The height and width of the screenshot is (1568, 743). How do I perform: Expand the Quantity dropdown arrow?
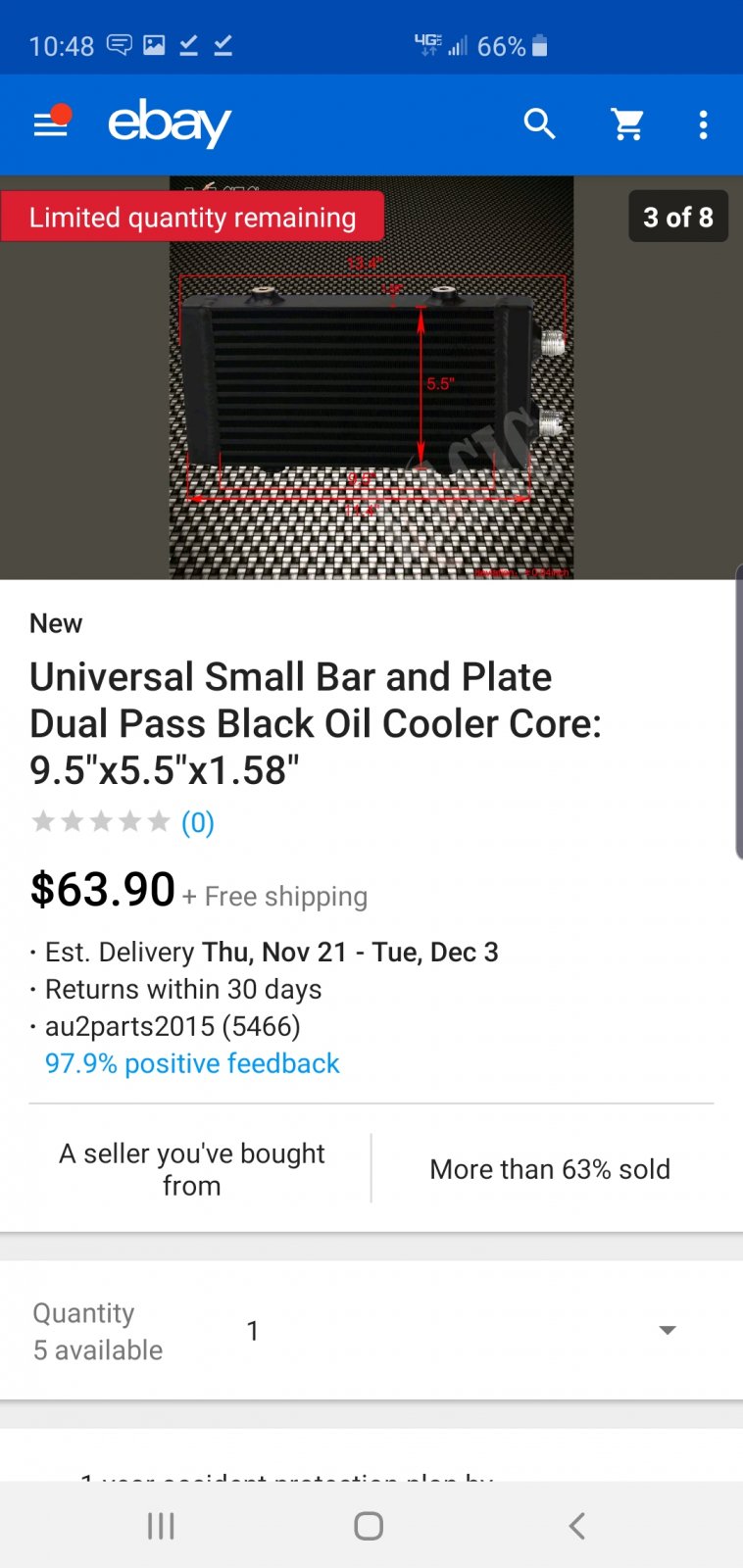click(668, 1330)
